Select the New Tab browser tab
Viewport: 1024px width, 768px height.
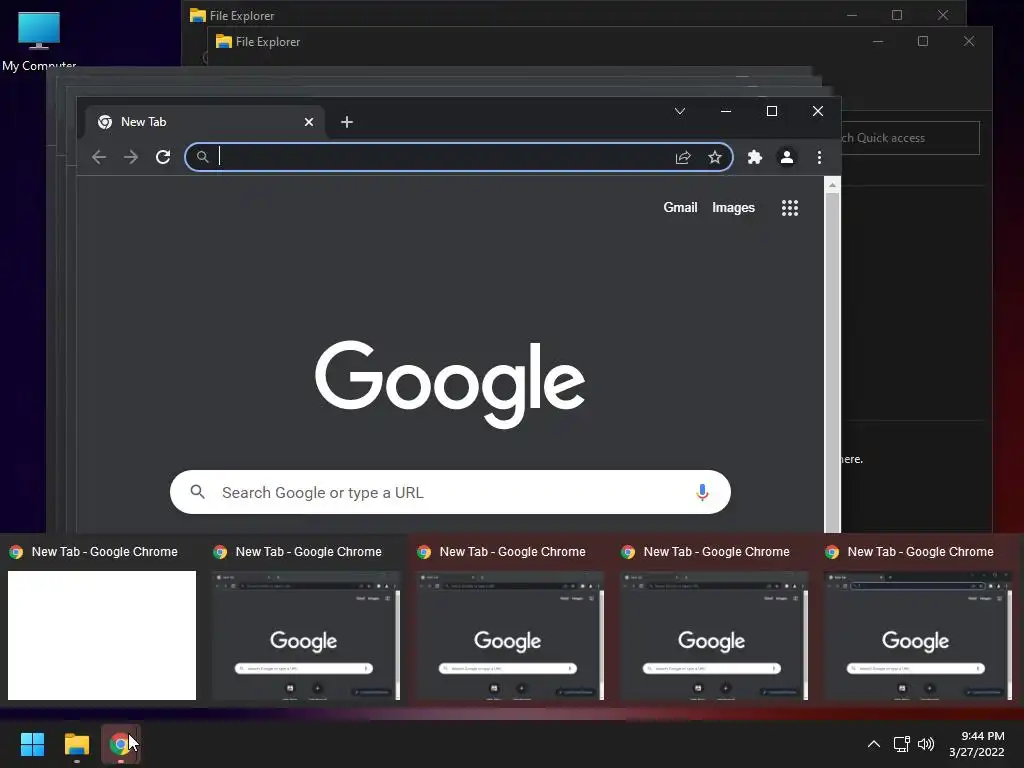pos(205,122)
